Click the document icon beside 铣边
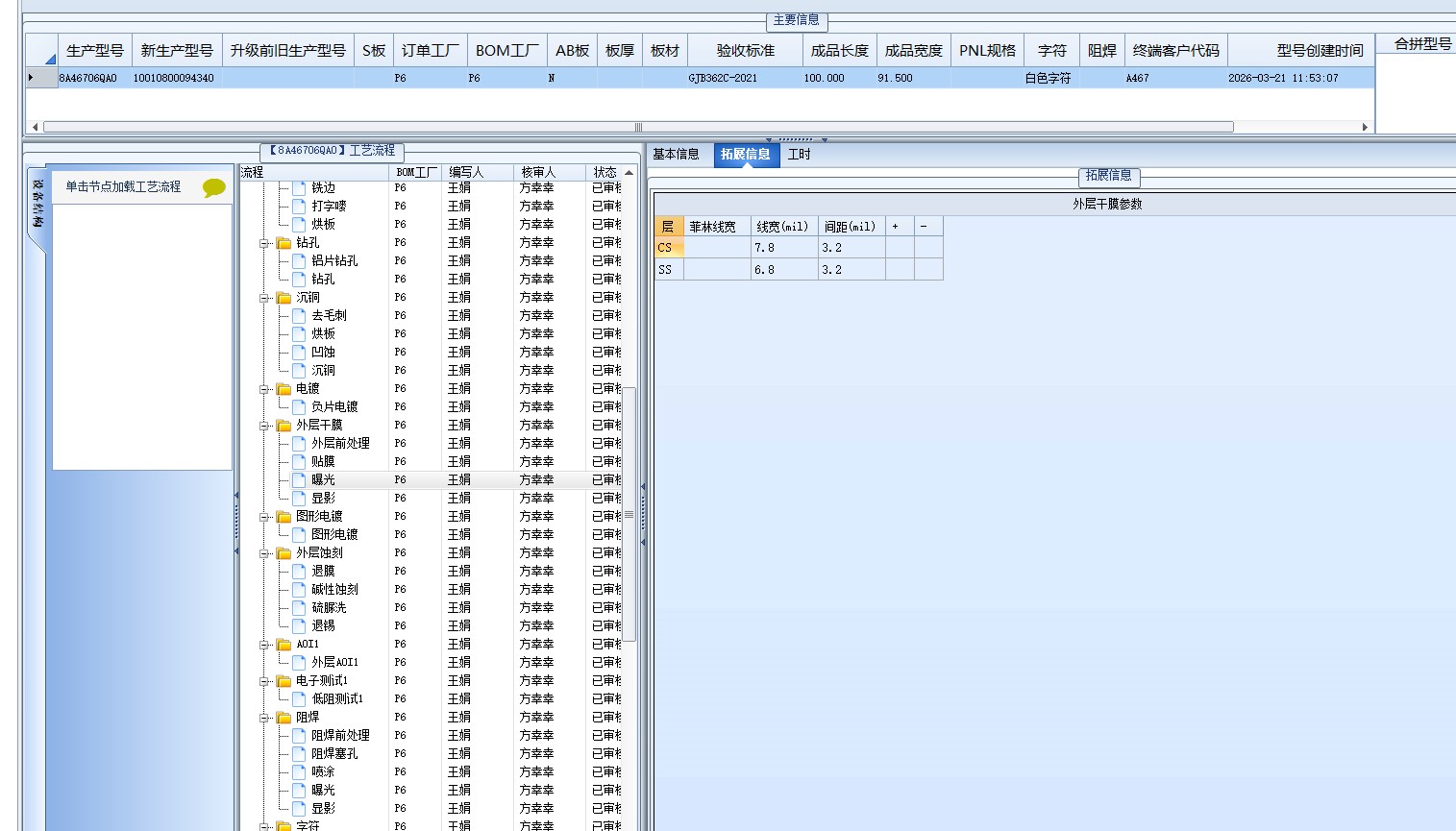This screenshot has height=831, width=1456. (x=299, y=187)
